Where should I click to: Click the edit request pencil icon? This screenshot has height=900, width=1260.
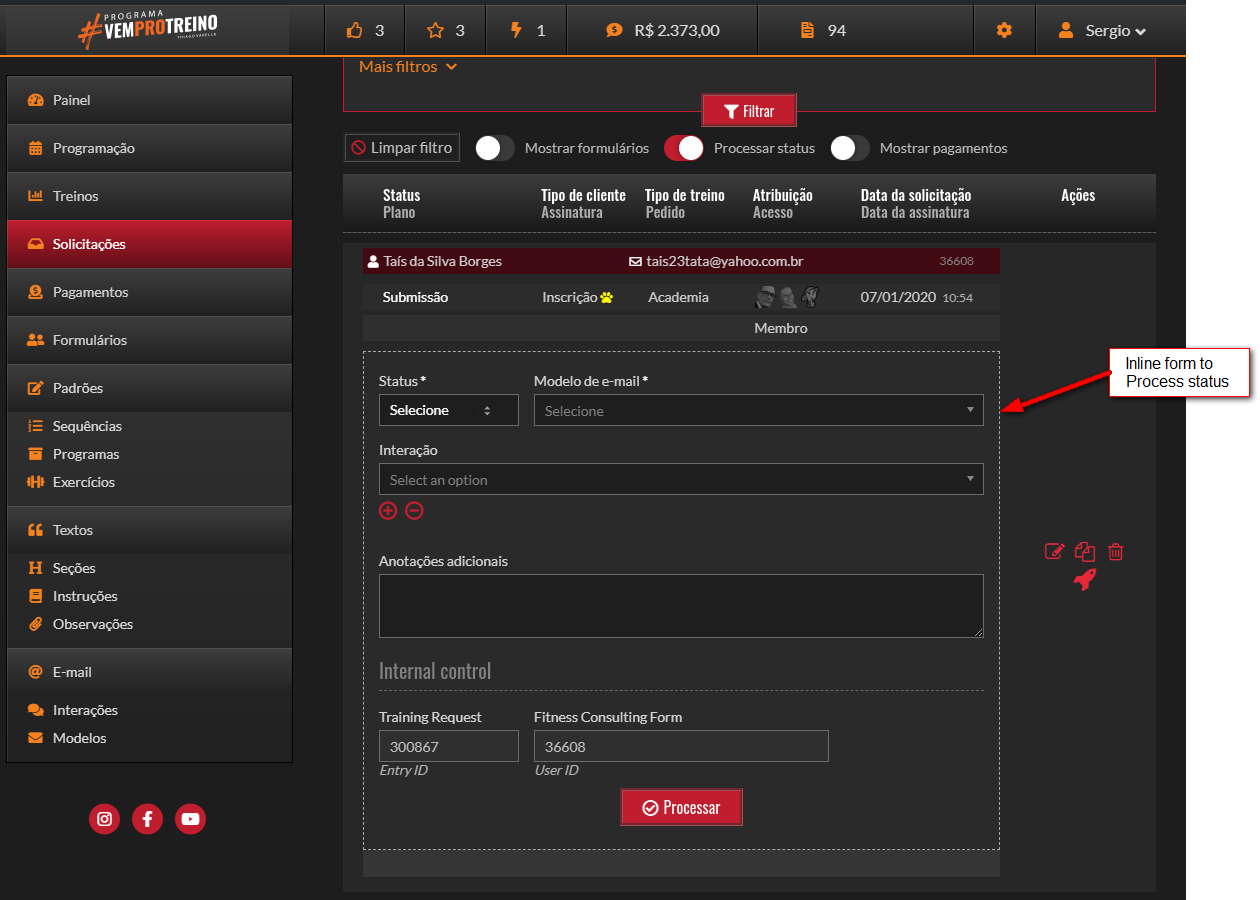[x=1054, y=551]
